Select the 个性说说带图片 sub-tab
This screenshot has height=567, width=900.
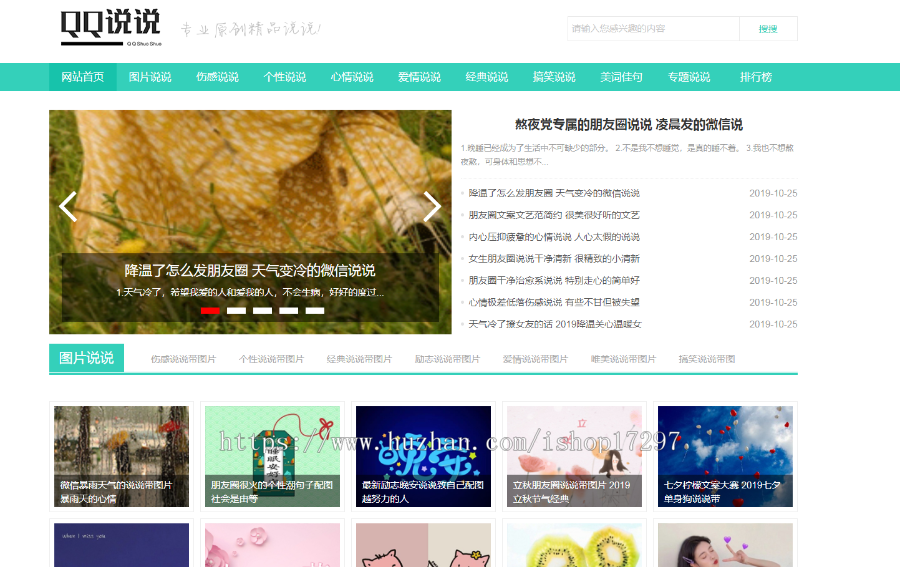(271, 359)
